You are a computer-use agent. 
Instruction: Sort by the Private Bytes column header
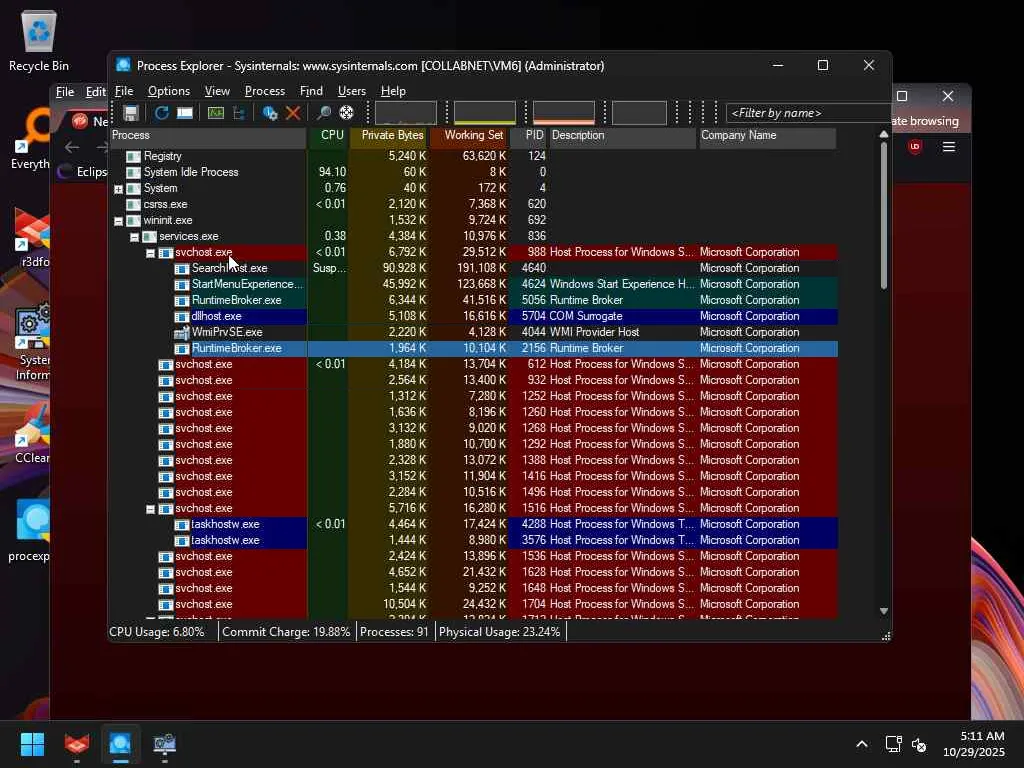389,135
